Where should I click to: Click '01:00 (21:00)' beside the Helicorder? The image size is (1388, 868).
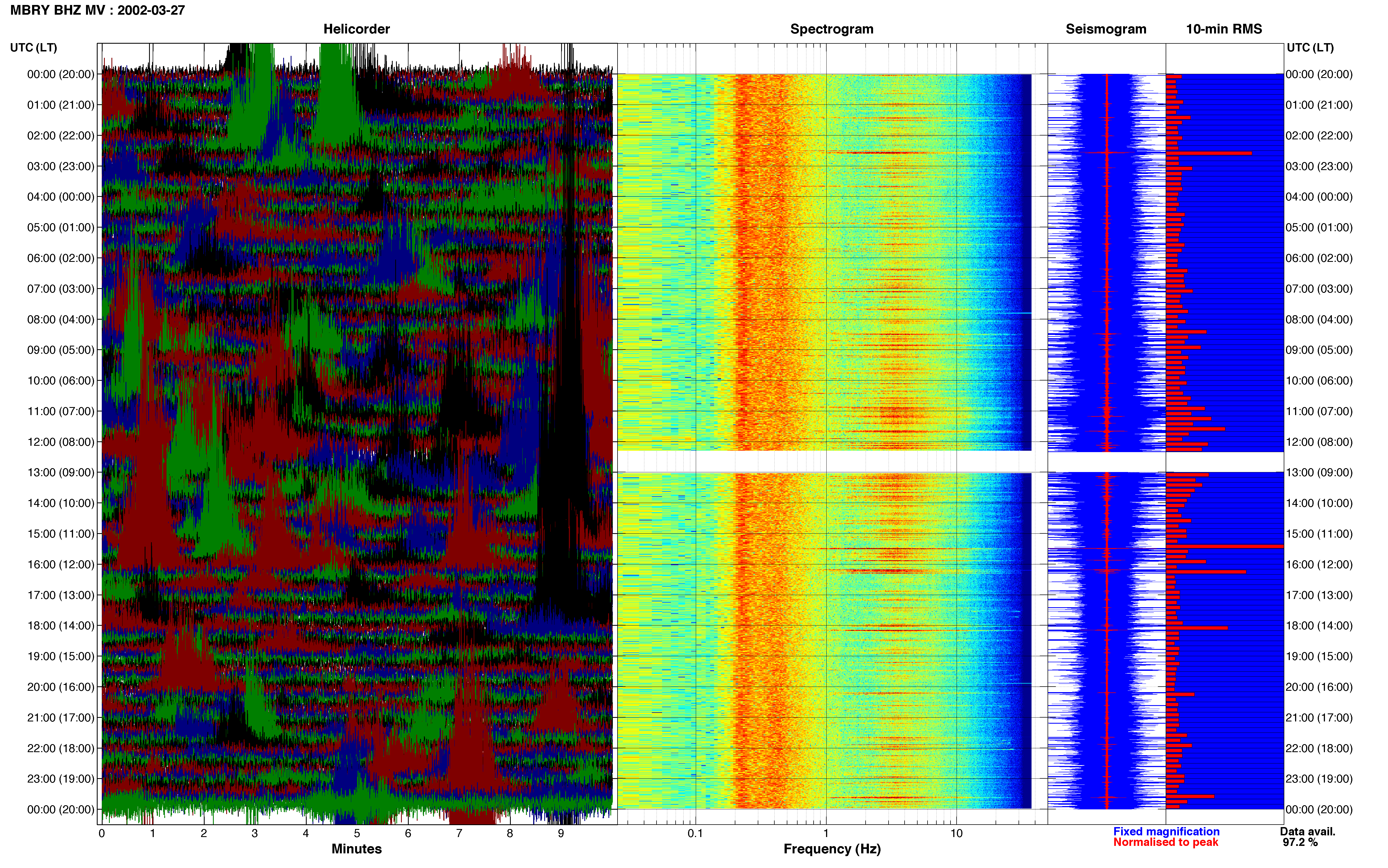click(x=61, y=105)
